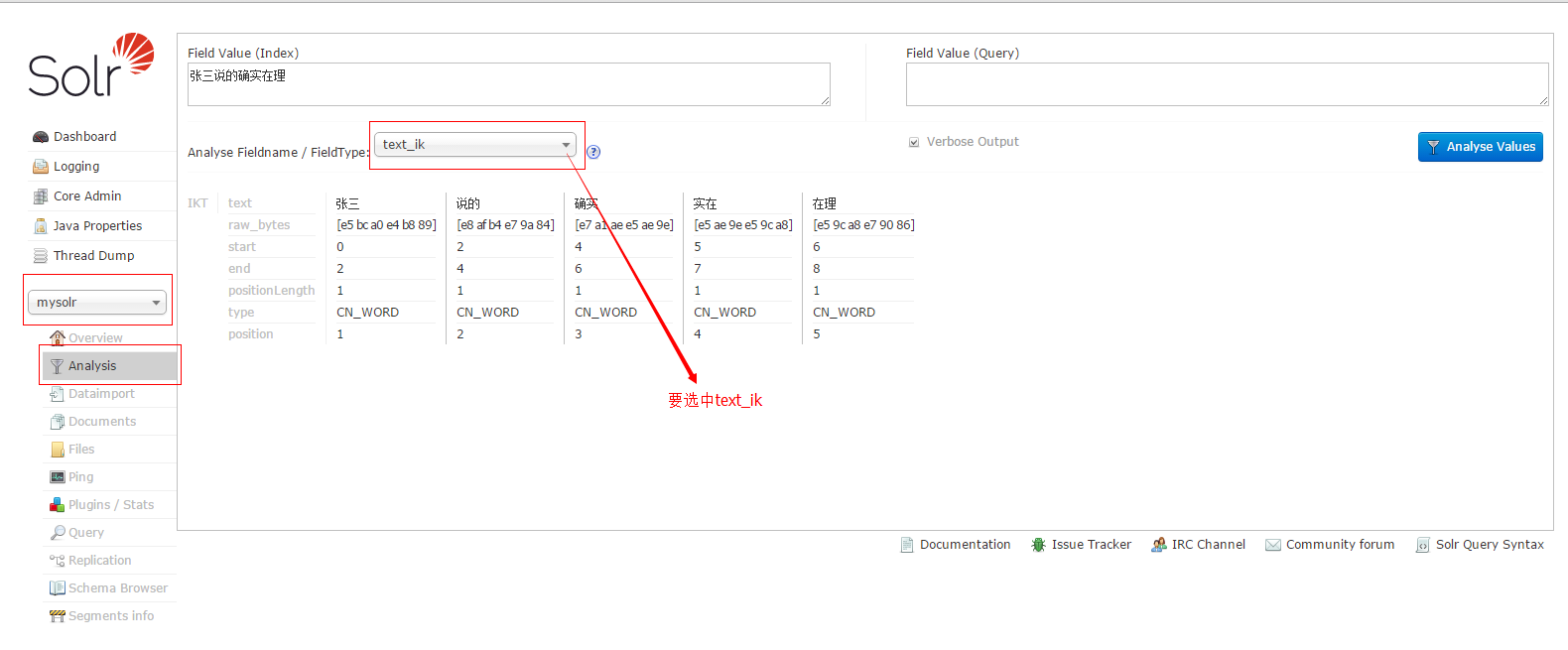This screenshot has width=1568, height=650.
Task: Go to the Documents section
Action: pyautogui.click(x=102, y=422)
